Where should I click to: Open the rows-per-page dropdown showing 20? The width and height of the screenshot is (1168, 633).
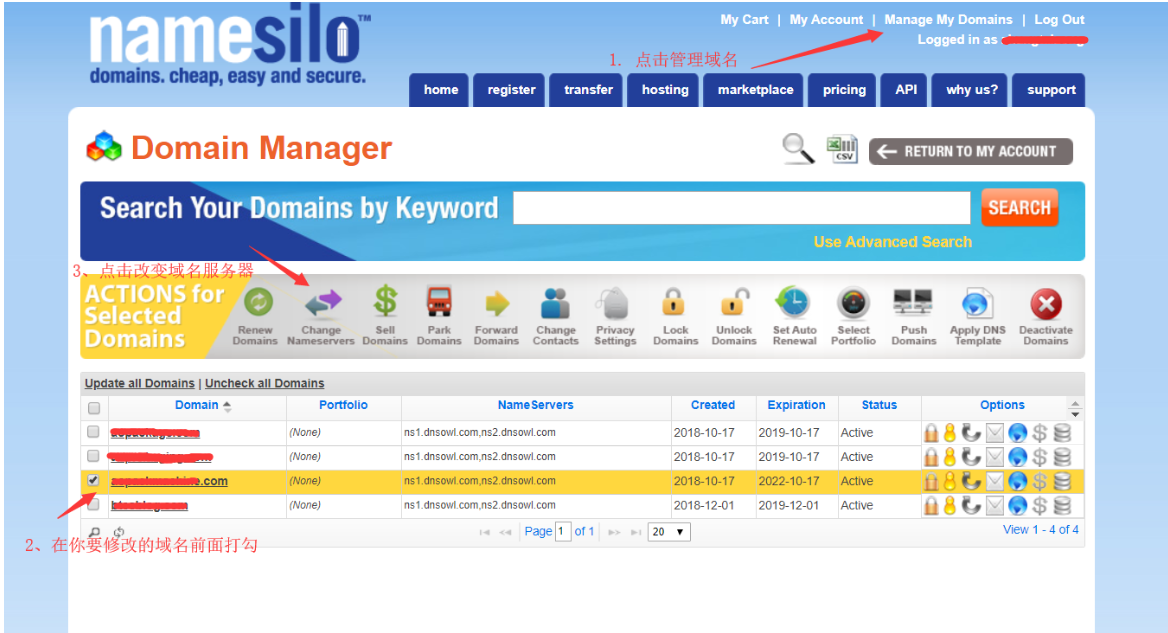pyautogui.click(x=669, y=532)
